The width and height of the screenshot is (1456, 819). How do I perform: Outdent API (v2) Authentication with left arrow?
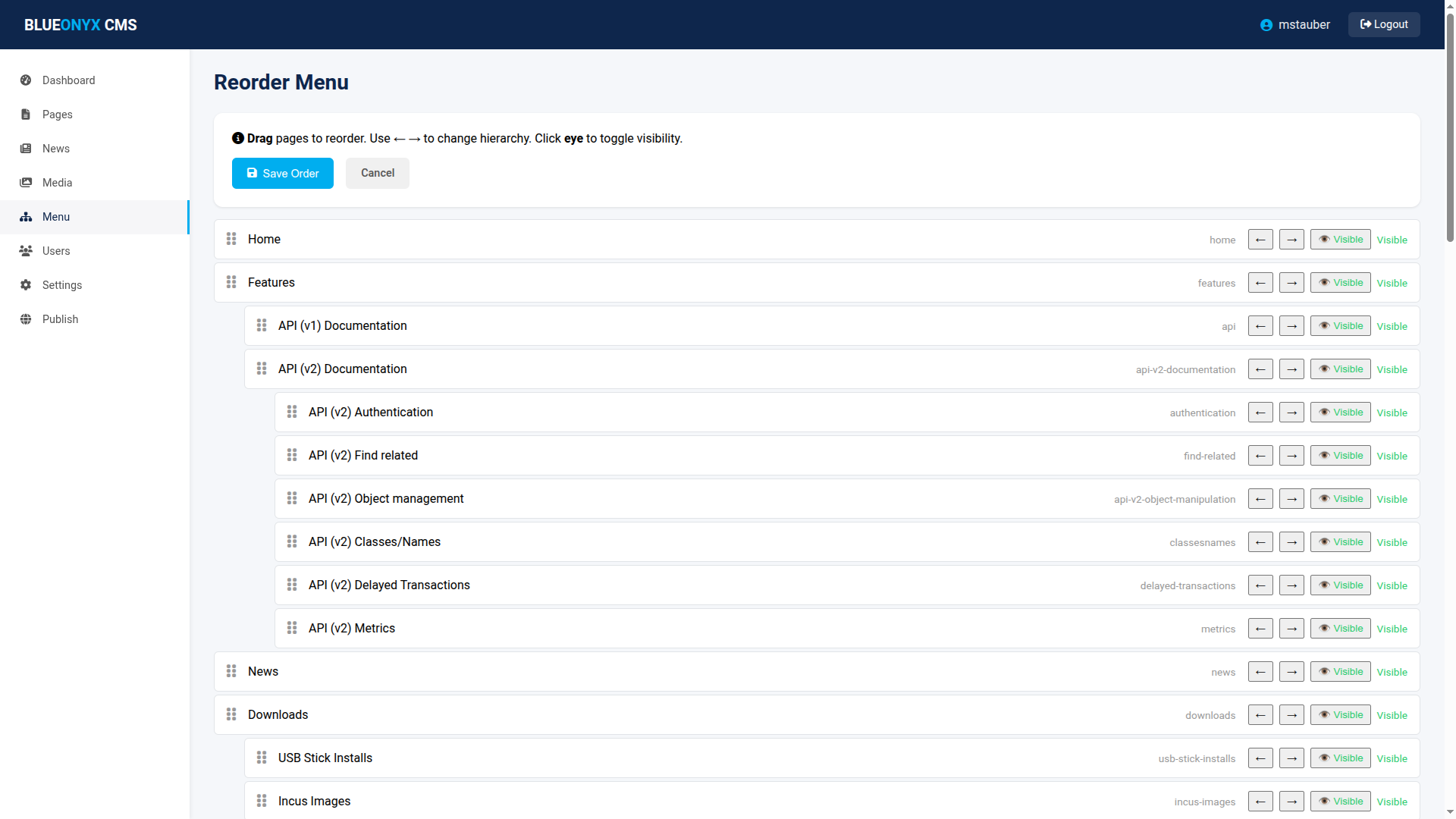[x=1260, y=413]
